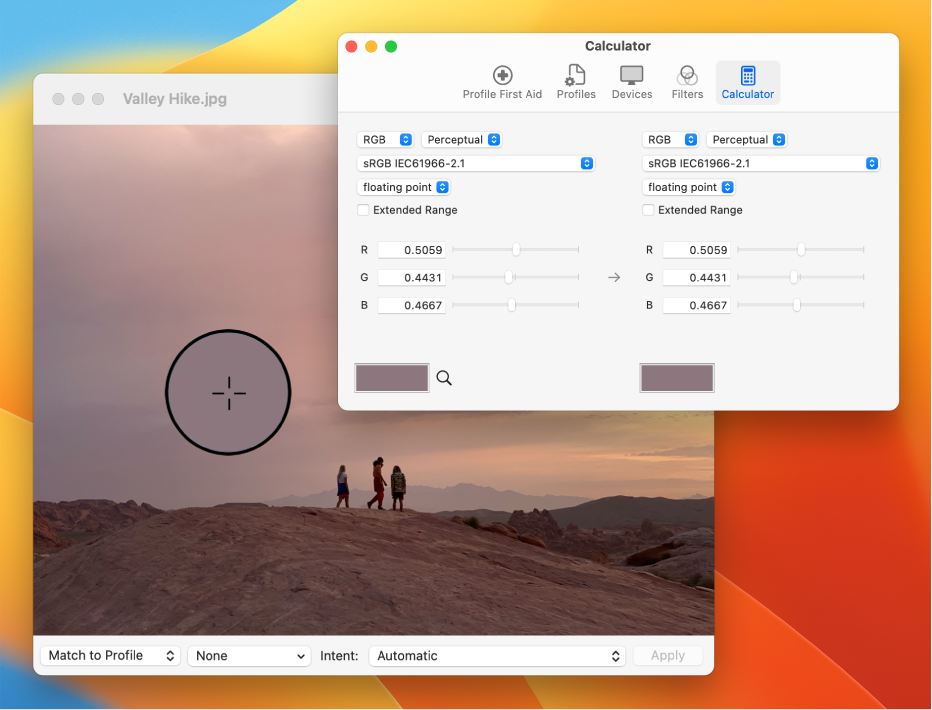Viewport: 932px width, 710px height.
Task: Open left RGB color space dropdown
Action: 385,140
